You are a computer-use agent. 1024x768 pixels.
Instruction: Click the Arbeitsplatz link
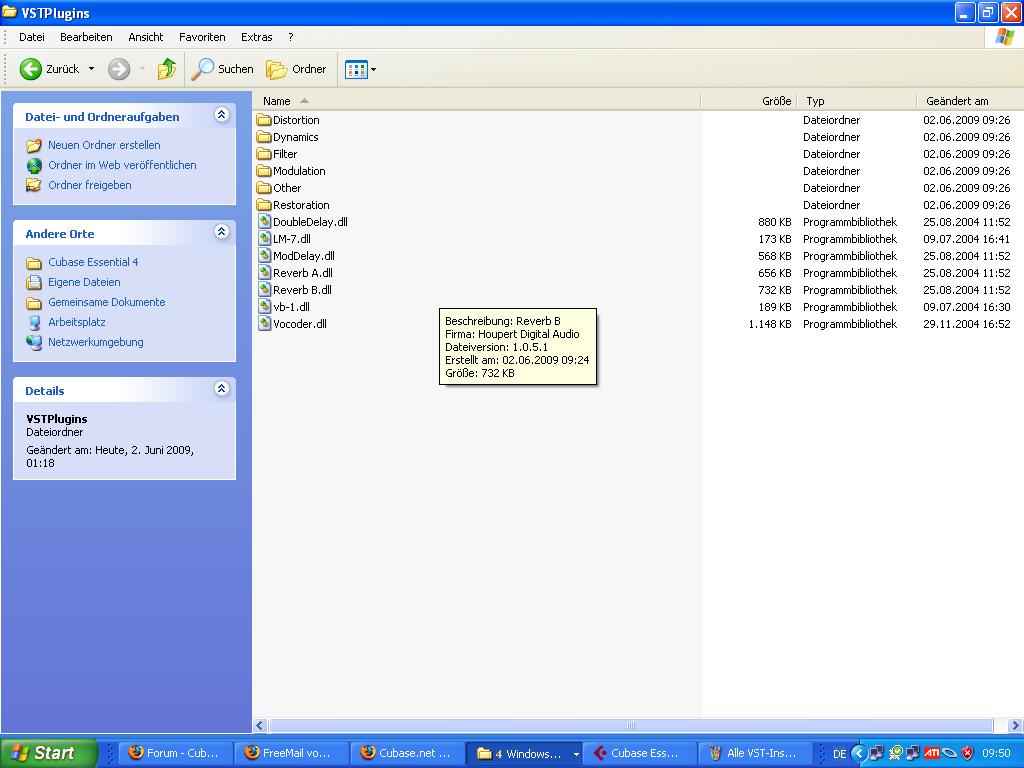click(76, 322)
